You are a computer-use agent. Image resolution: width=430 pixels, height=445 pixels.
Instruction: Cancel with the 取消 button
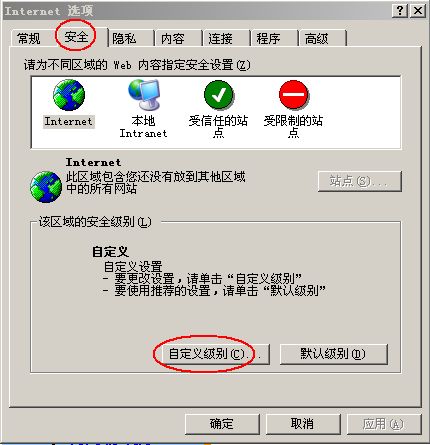tap(303, 424)
